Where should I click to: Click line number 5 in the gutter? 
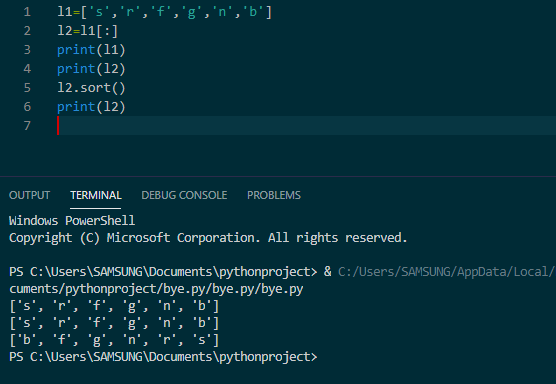pyautogui.click(x=27, y=88)
